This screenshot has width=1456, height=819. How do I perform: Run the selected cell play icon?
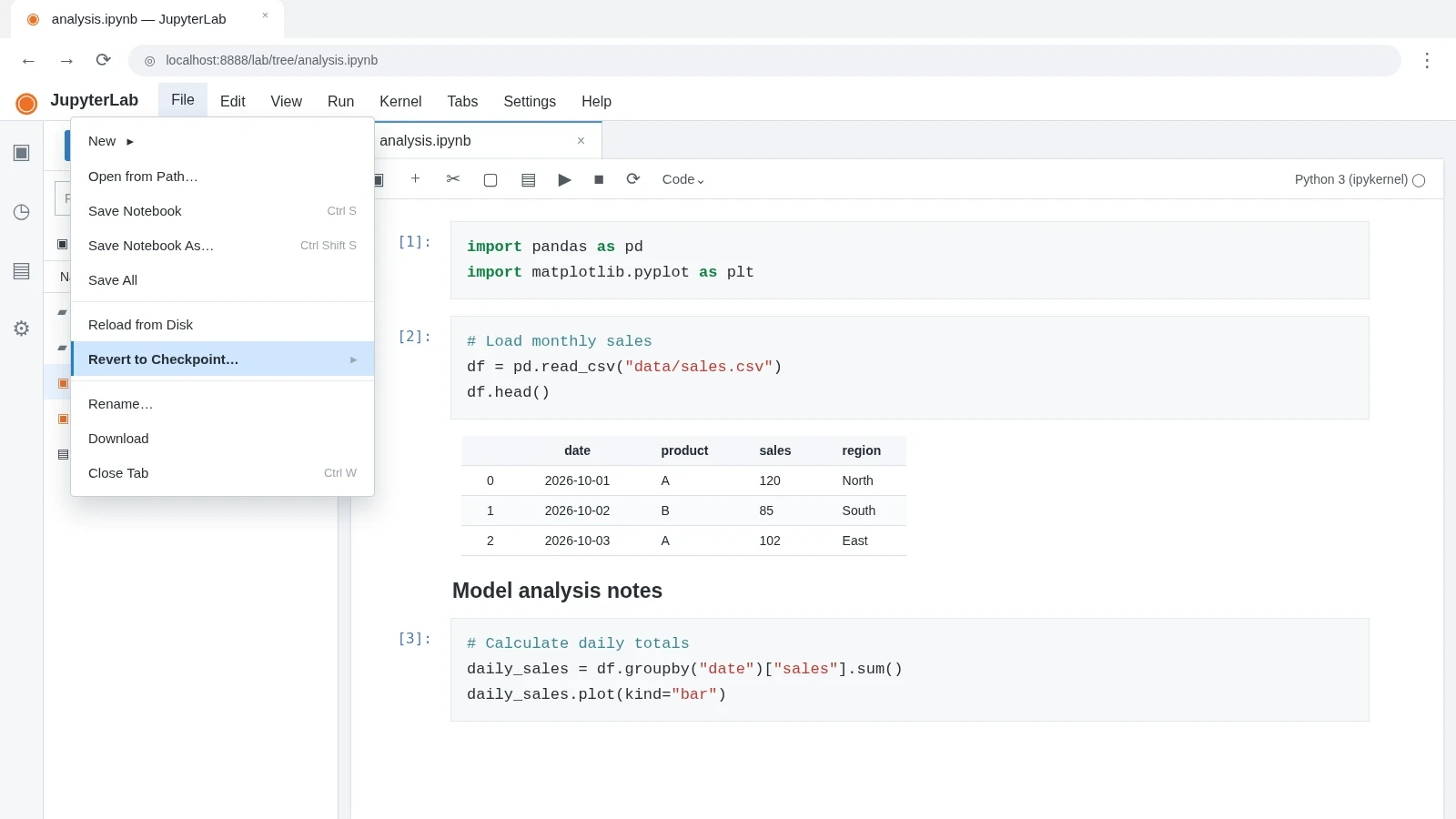click(x=564, y=179)
